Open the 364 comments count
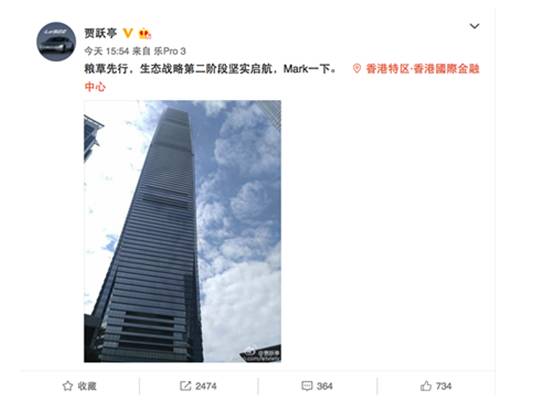The width and height of the screenshot is (554, 403). tap(325, 386)
